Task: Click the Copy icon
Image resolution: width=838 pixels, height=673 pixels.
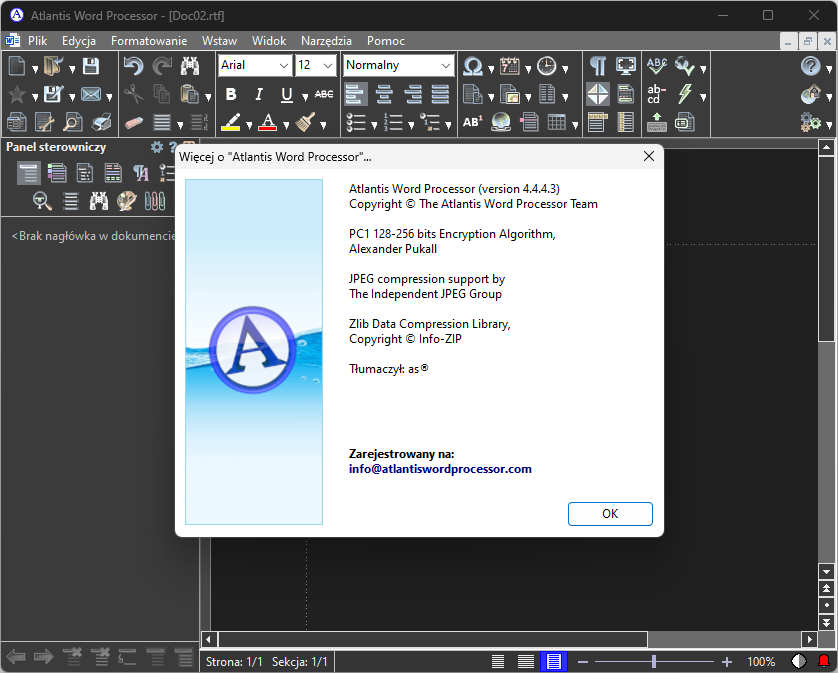Action: 161,95
